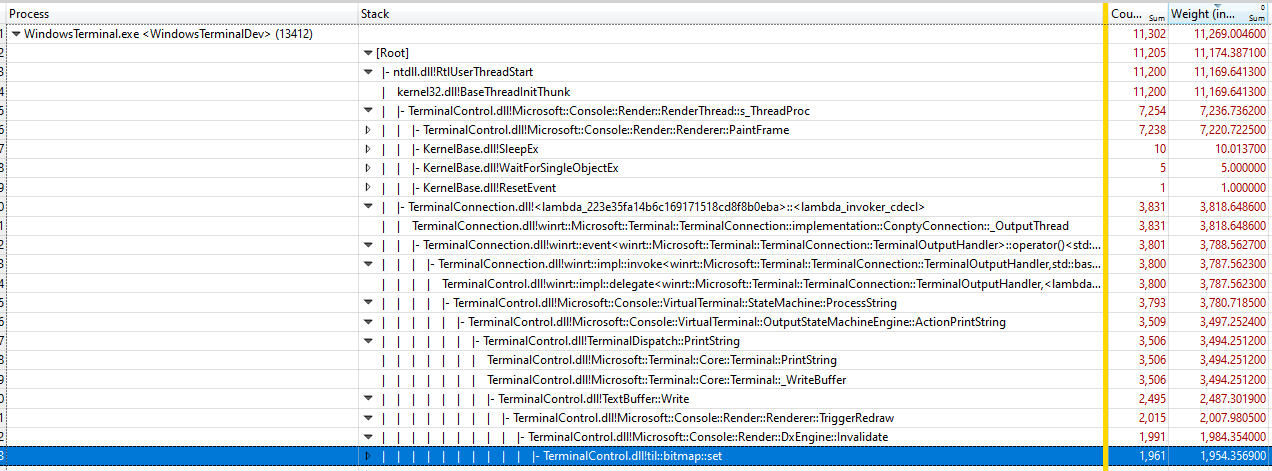Click weight value 7,236.736200
1272x471 pixels.
[1232, 111]
